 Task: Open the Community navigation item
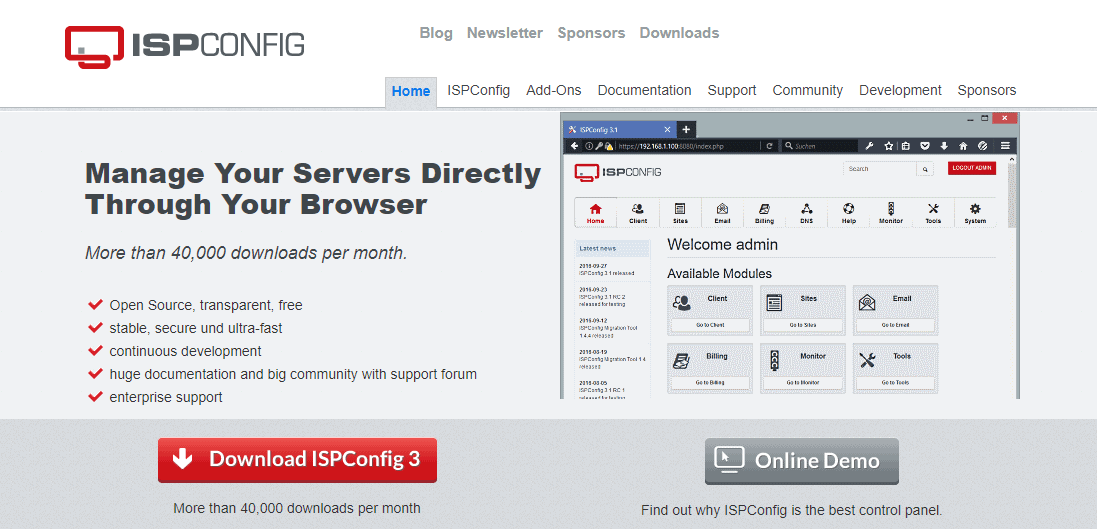(x=807, y=90)
